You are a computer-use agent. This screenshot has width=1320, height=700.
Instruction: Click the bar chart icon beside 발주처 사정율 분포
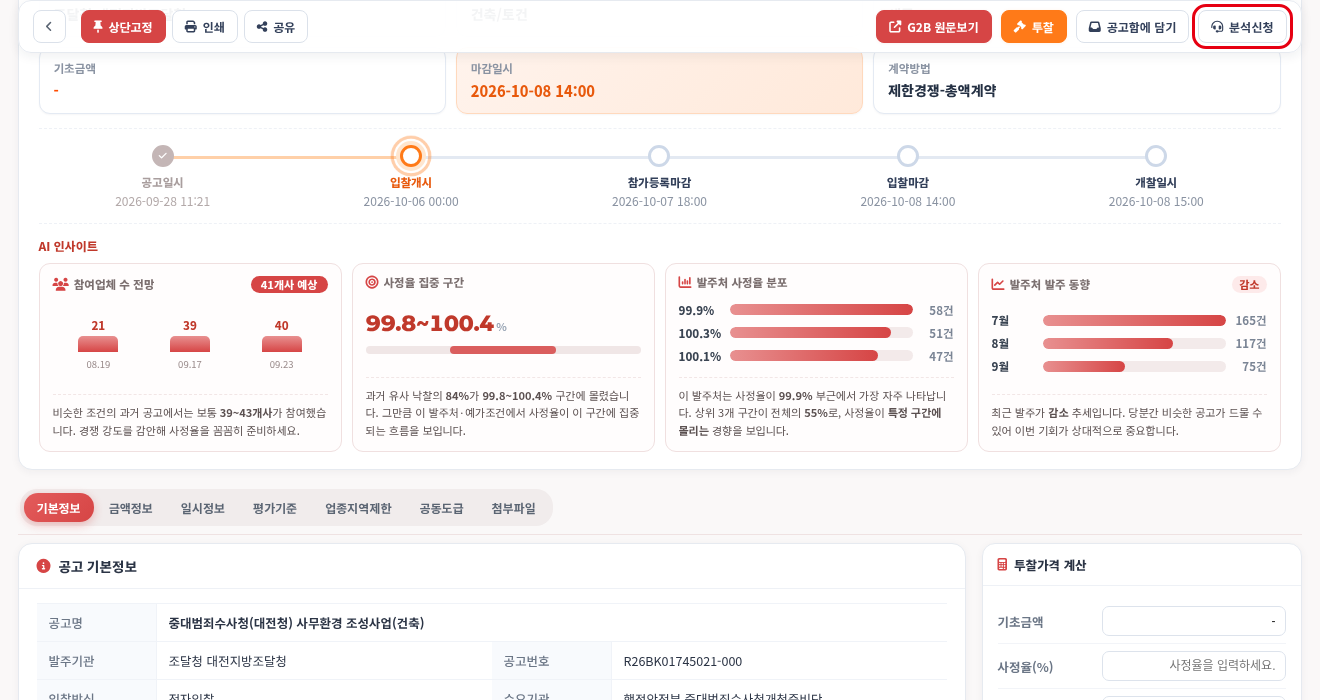coord(685,283)
